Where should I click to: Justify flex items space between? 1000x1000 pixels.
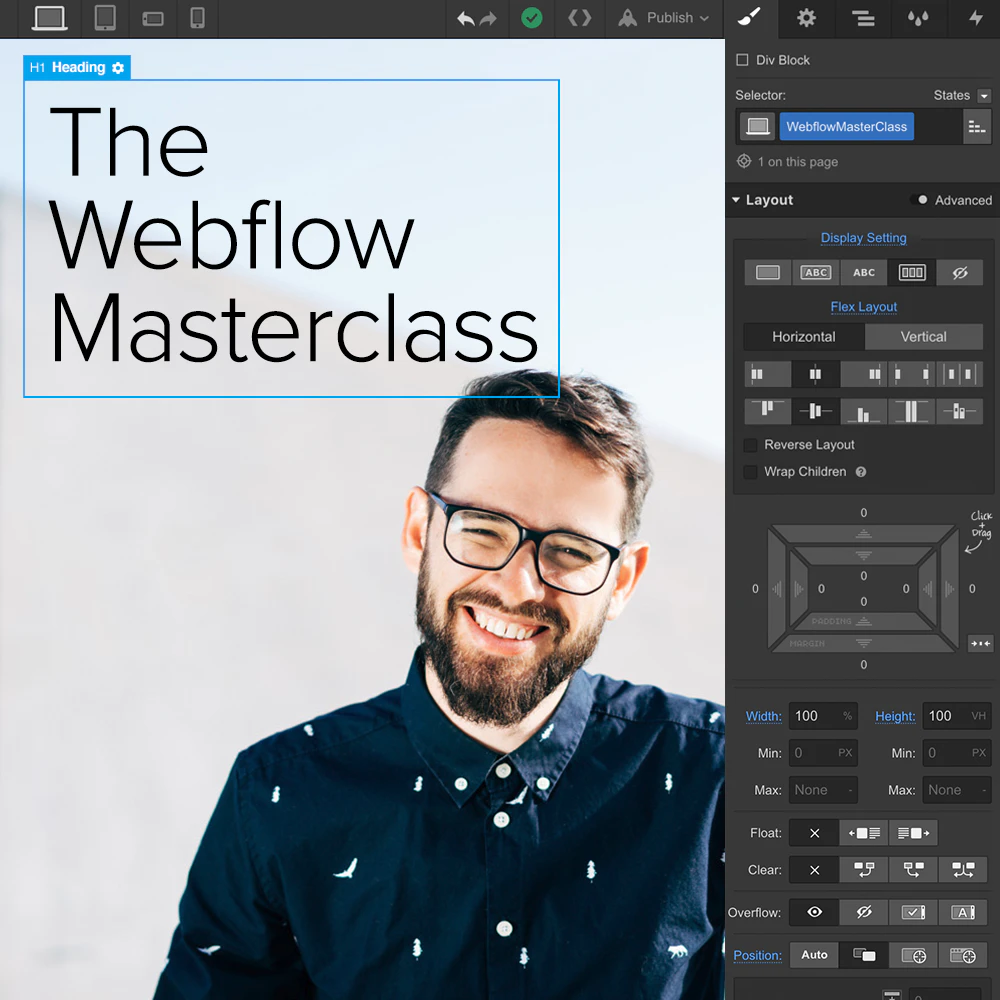(911, 374)
